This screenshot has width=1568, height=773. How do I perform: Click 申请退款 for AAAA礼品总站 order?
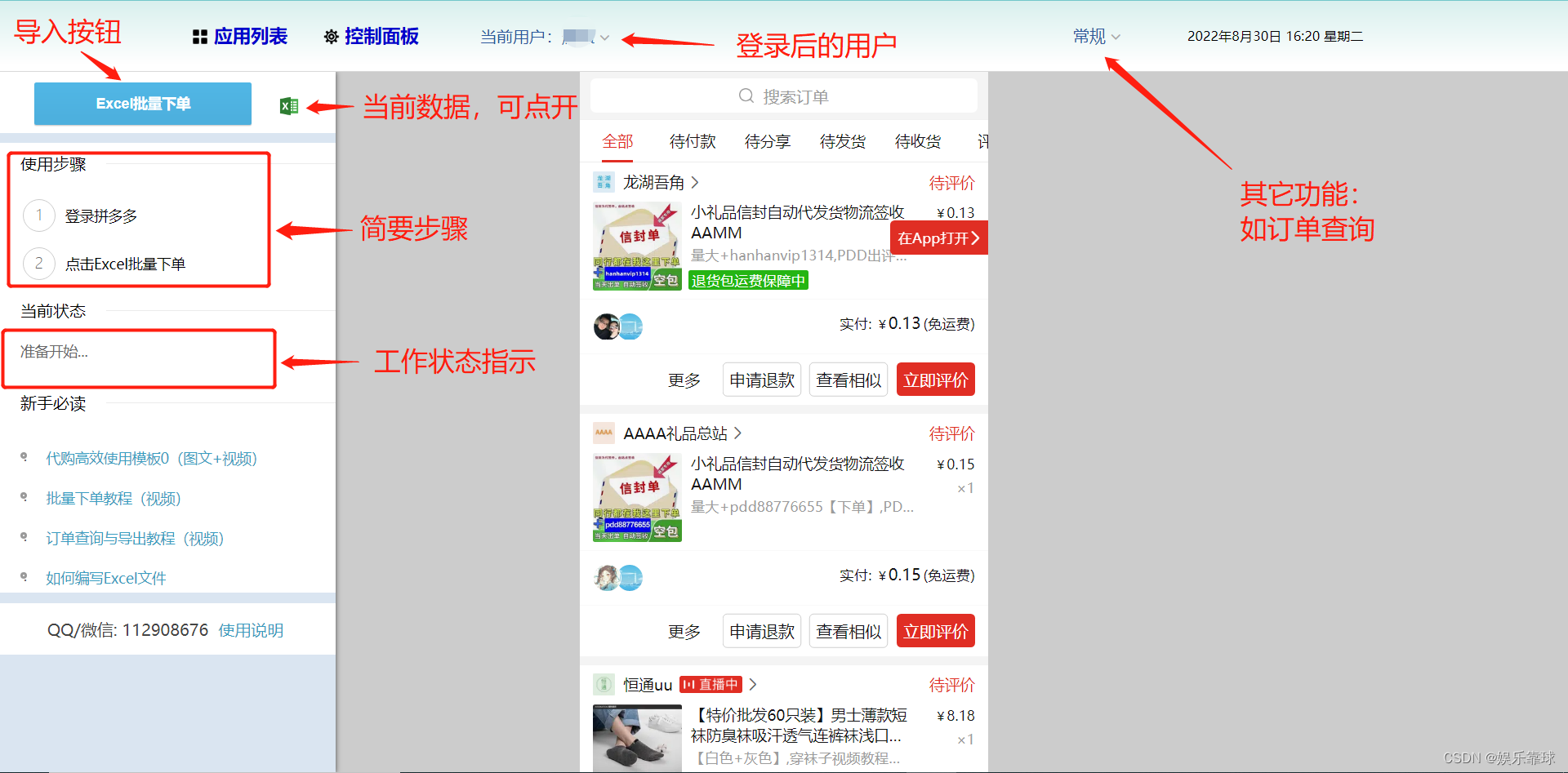pos(762,632)
